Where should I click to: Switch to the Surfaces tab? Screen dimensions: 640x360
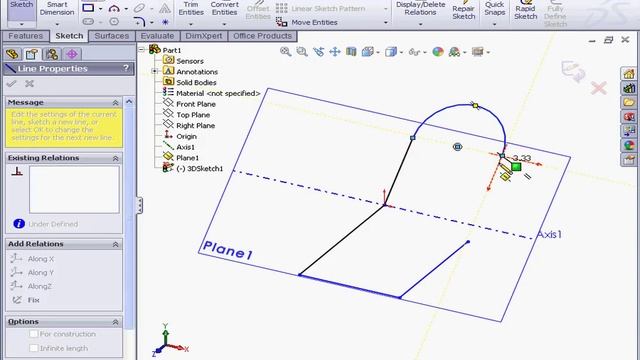pos(111,36)
